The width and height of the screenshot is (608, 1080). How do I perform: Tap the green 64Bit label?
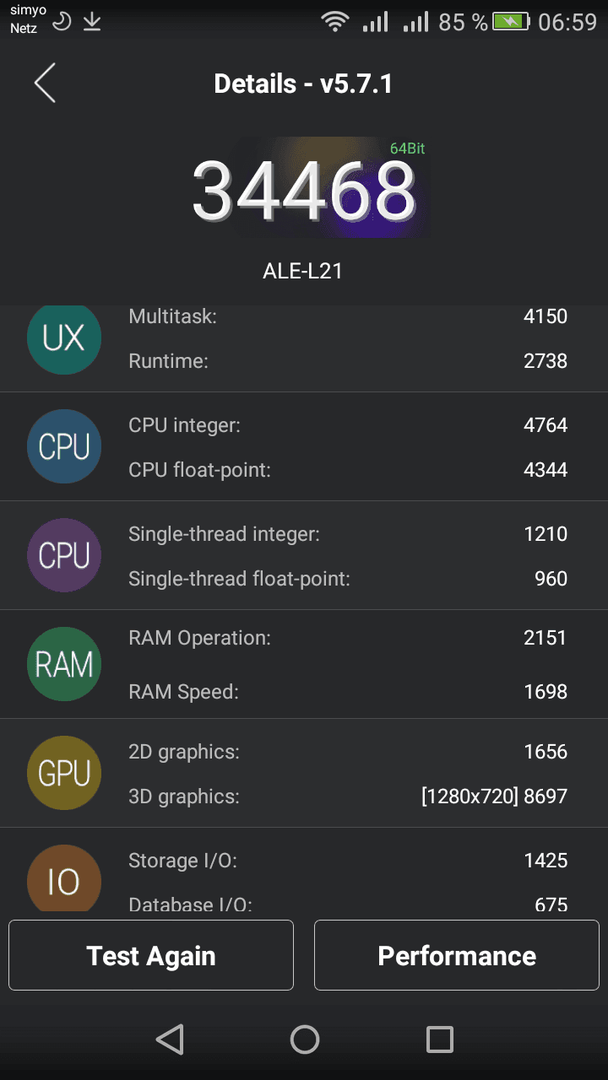[x=407, y=148]
